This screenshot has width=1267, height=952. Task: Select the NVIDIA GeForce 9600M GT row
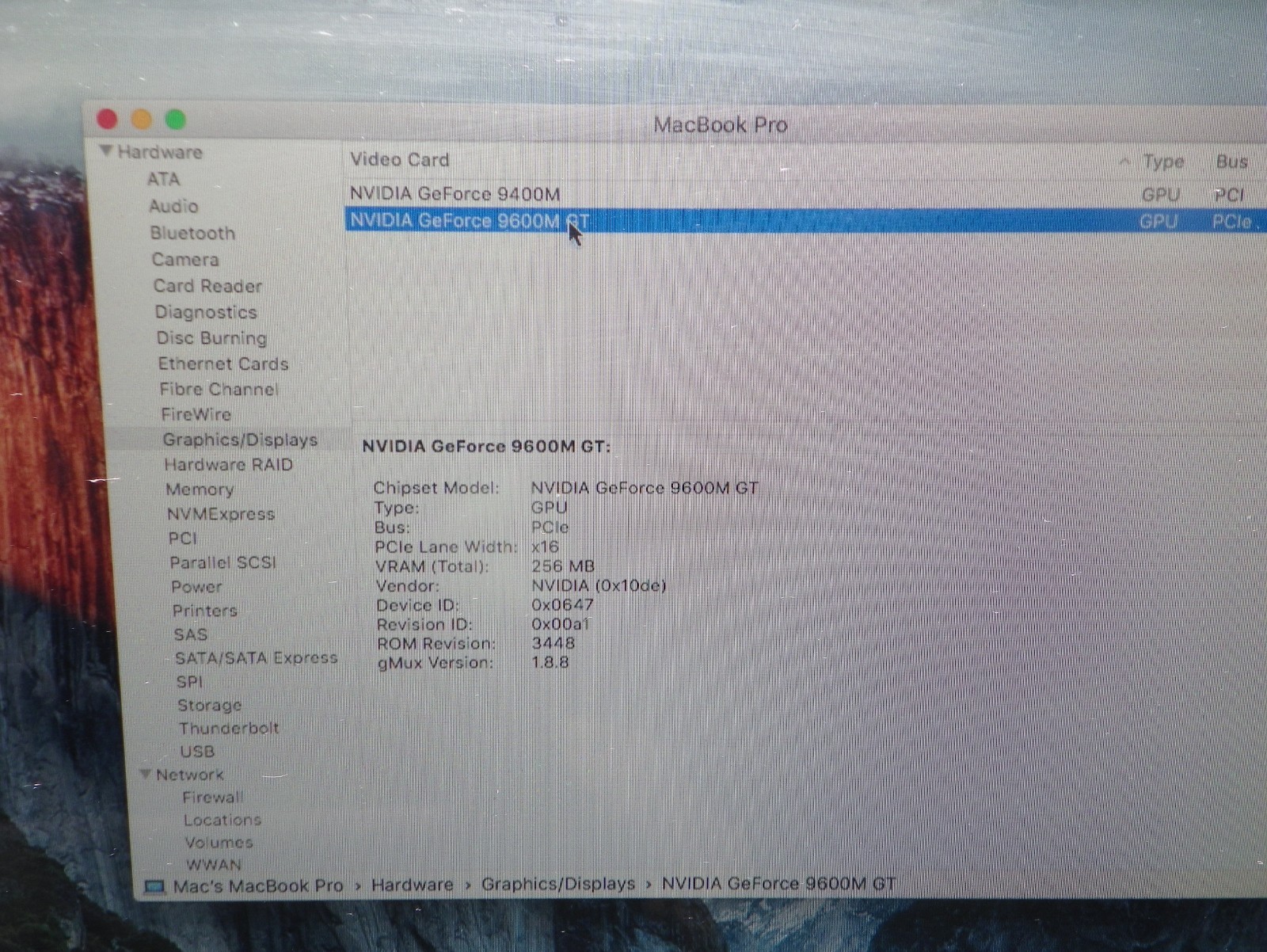pyautogui.click(x=804, y=220)
